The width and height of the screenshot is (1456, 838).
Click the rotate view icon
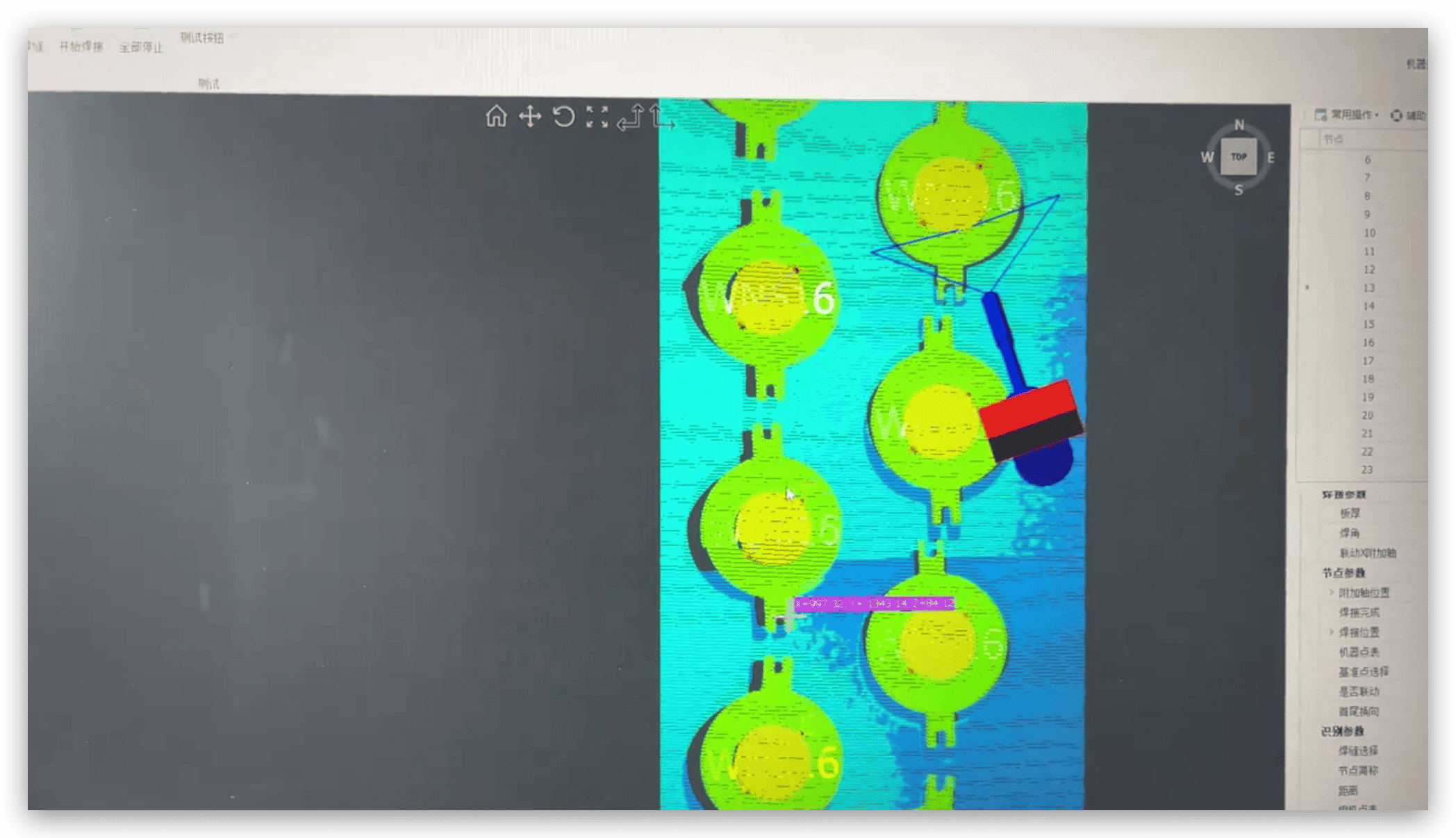tap(563, 116)
